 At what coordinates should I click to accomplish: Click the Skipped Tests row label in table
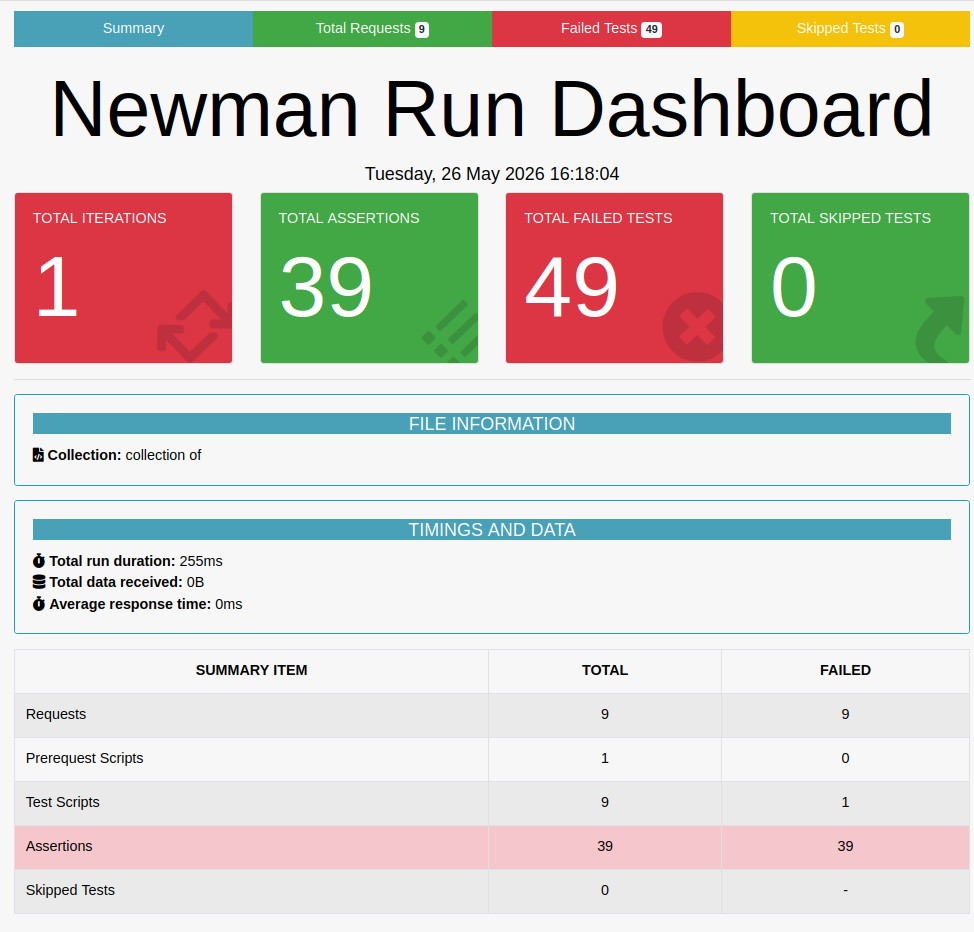click(x=70, y=890)
